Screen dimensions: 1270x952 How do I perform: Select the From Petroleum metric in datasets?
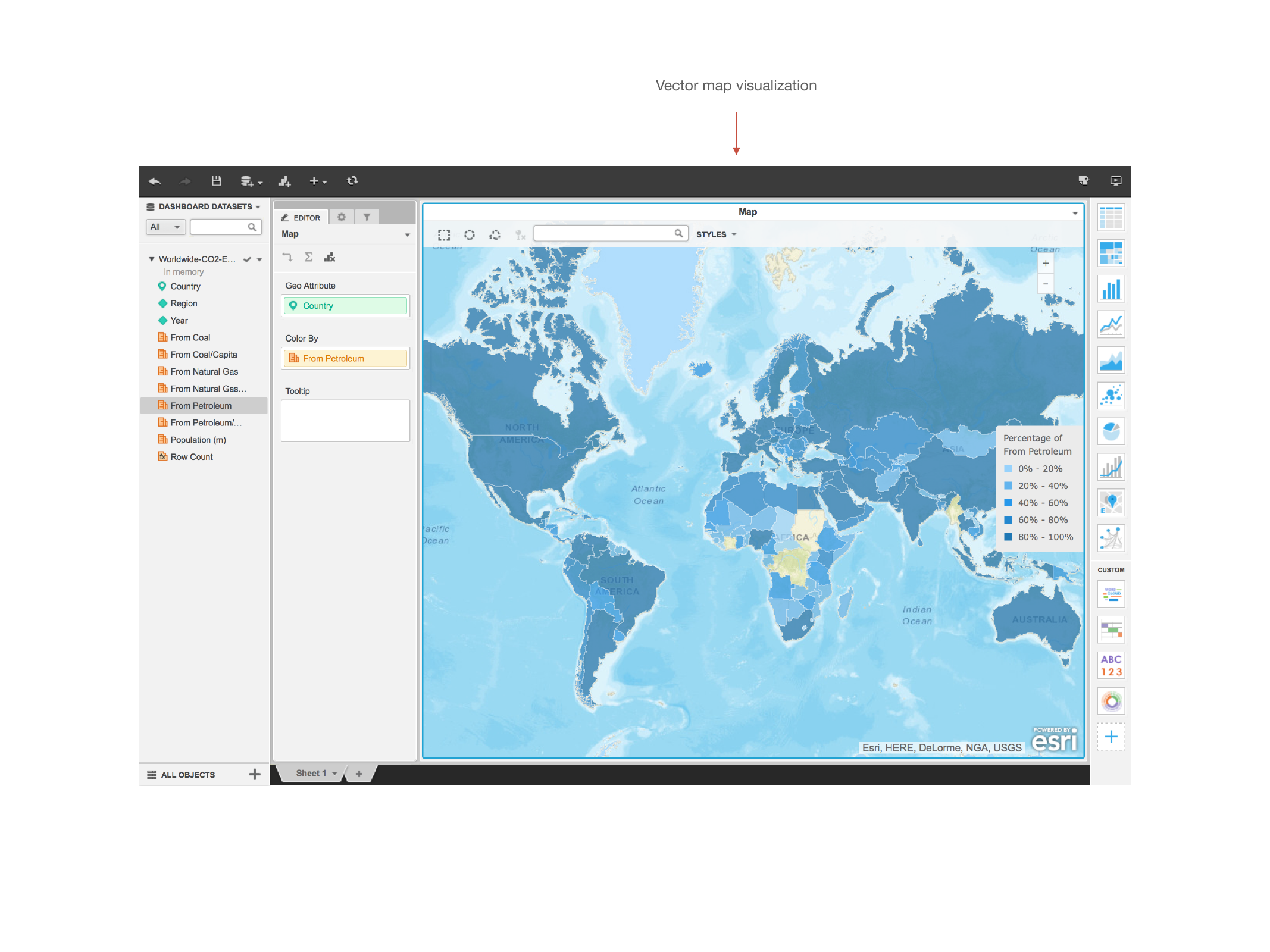(x=204, y=406)
